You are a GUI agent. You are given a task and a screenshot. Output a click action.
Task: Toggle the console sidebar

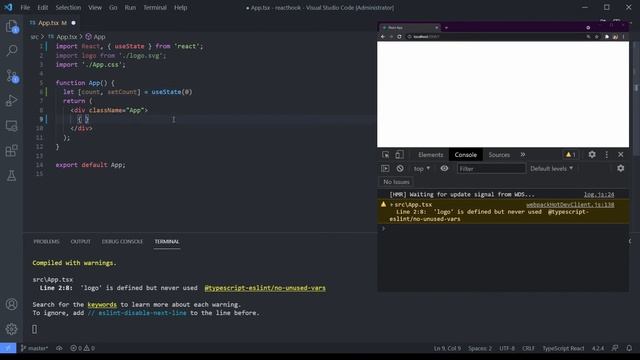tap(385, 169)
